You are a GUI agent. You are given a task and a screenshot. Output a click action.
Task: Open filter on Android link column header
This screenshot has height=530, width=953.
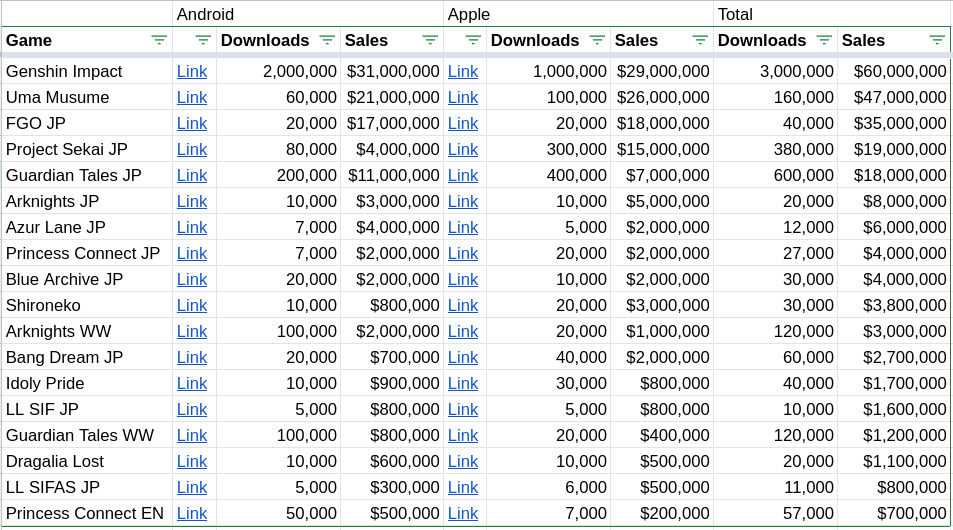tap(203, 40)
